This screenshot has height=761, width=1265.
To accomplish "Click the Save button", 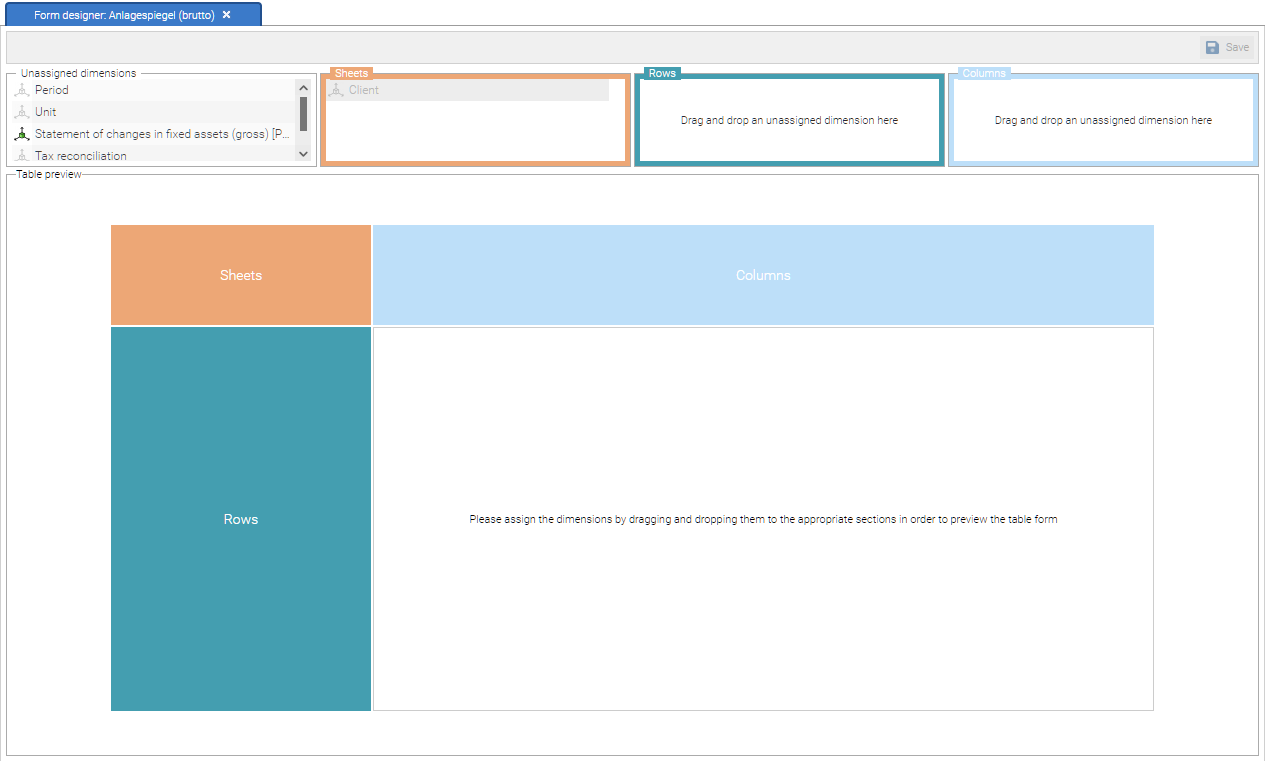I will coord(1227,47).
